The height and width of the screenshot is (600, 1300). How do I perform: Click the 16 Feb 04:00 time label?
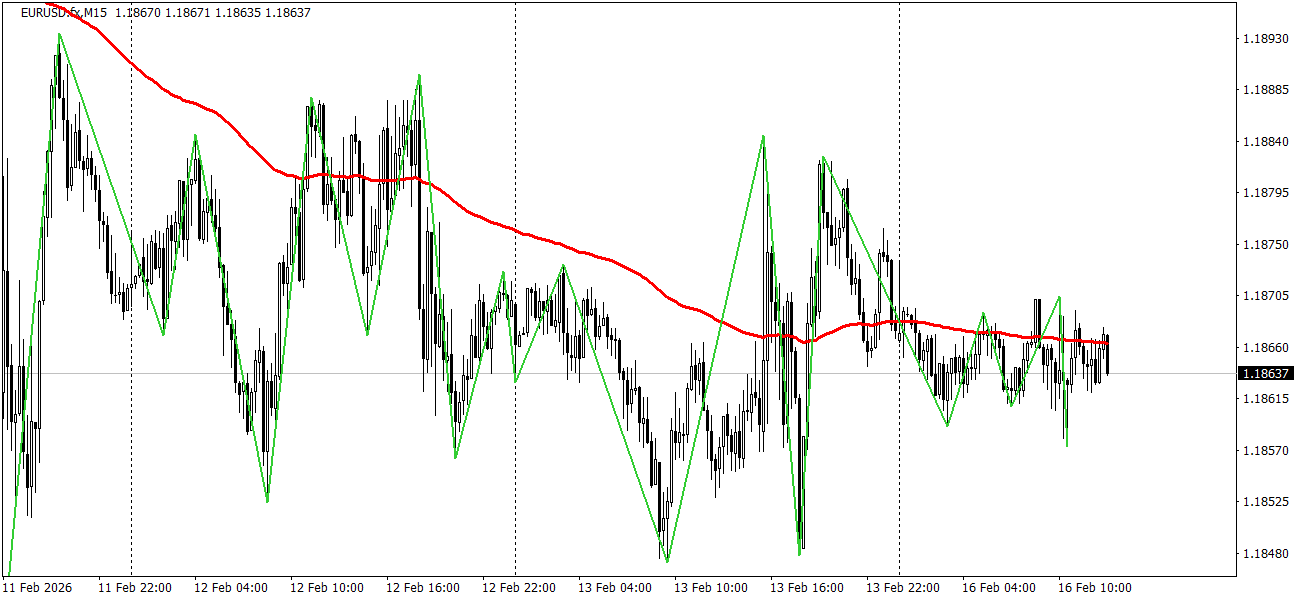coord(999,588)
